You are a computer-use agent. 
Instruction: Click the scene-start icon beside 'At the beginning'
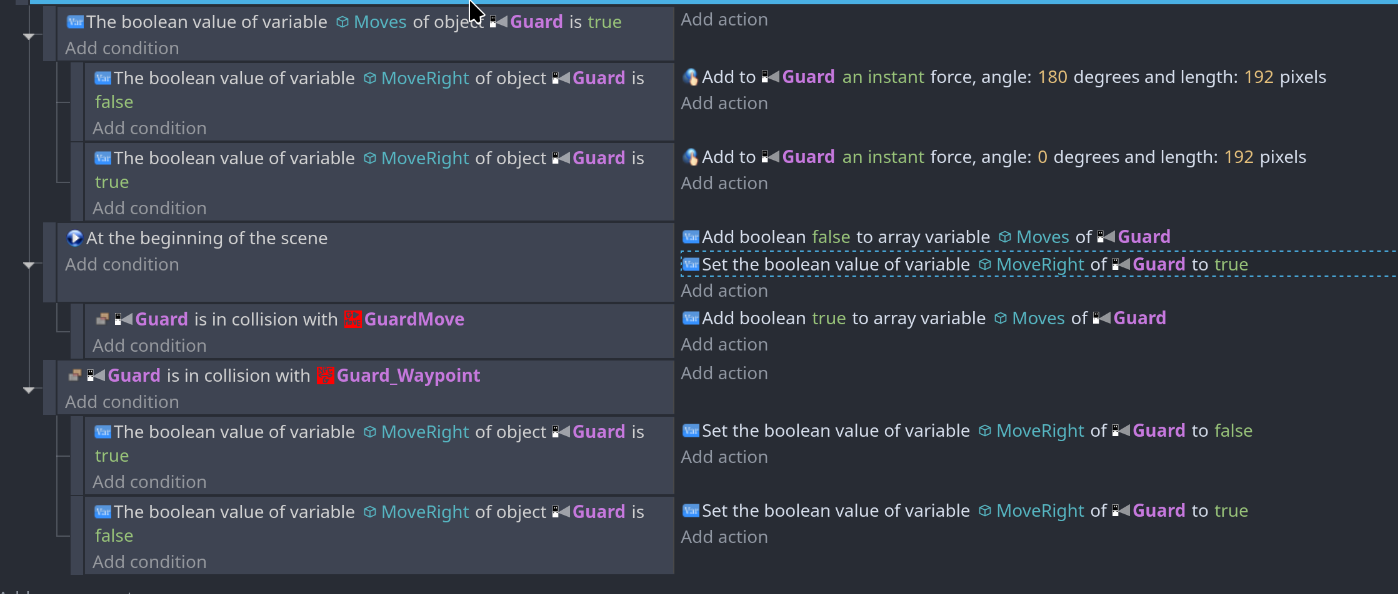[x=74, y=238]
